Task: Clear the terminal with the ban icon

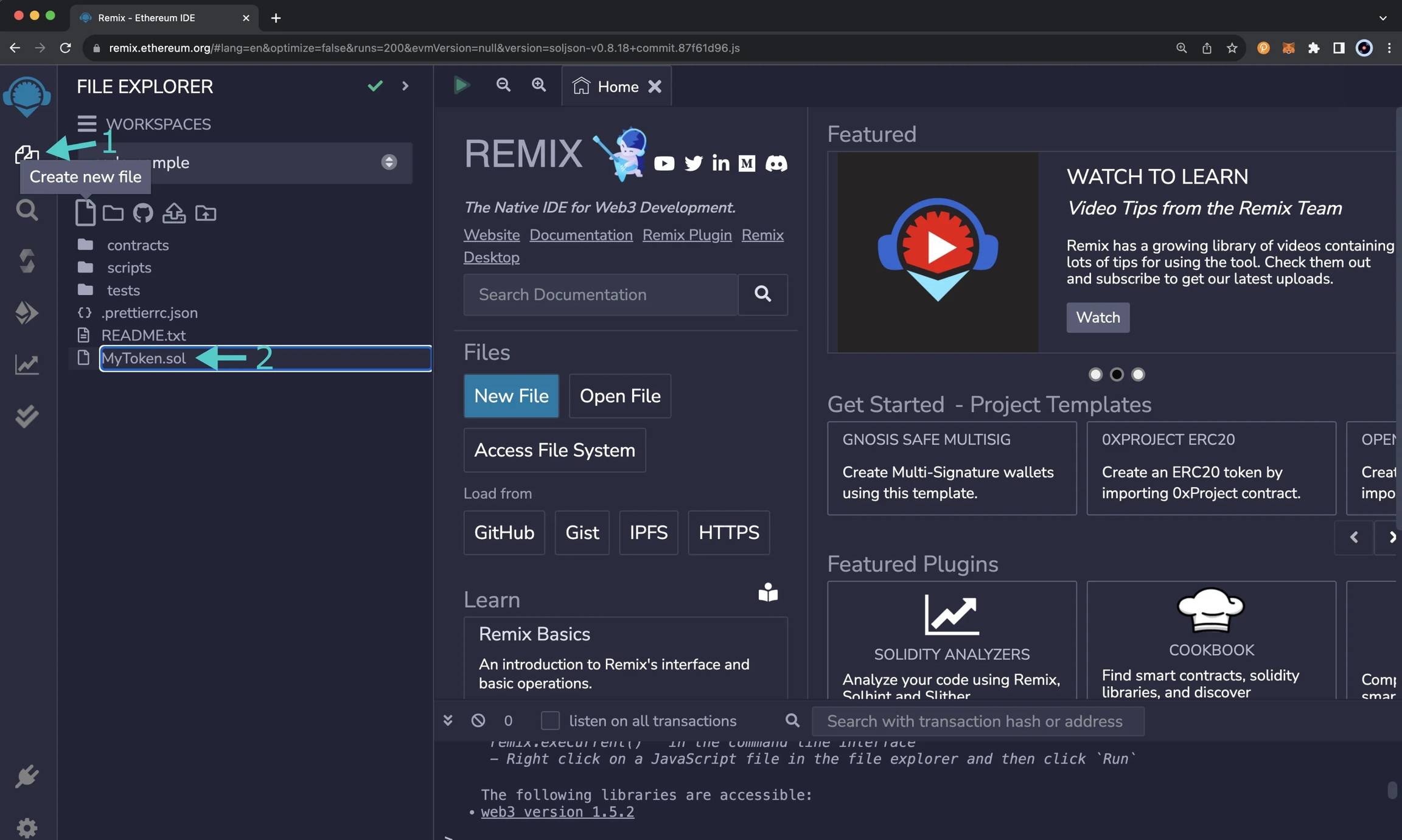Action: pyautogui.click(x=478, y=721)
